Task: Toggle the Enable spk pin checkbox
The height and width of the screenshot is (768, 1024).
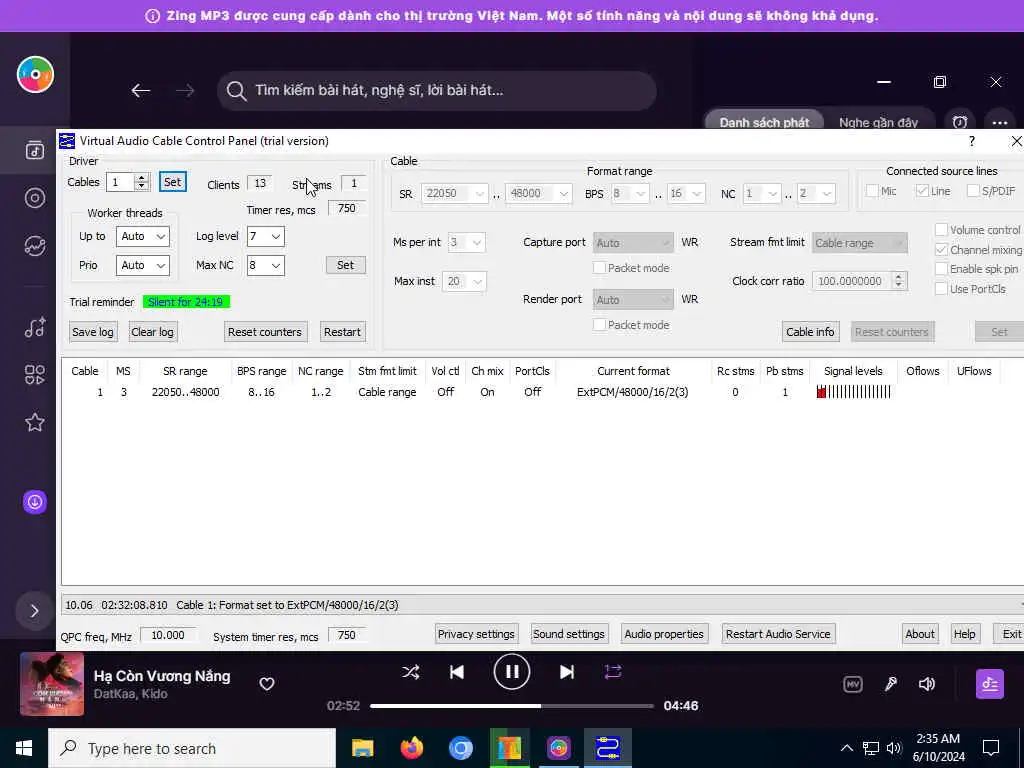Action: point(941,269)
